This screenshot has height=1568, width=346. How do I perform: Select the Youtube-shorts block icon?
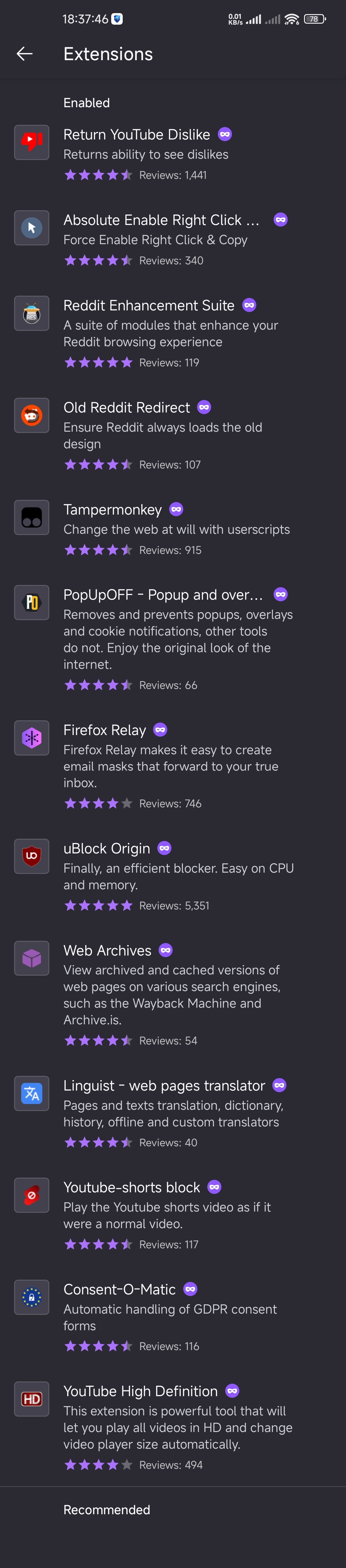pos(32,1195)
